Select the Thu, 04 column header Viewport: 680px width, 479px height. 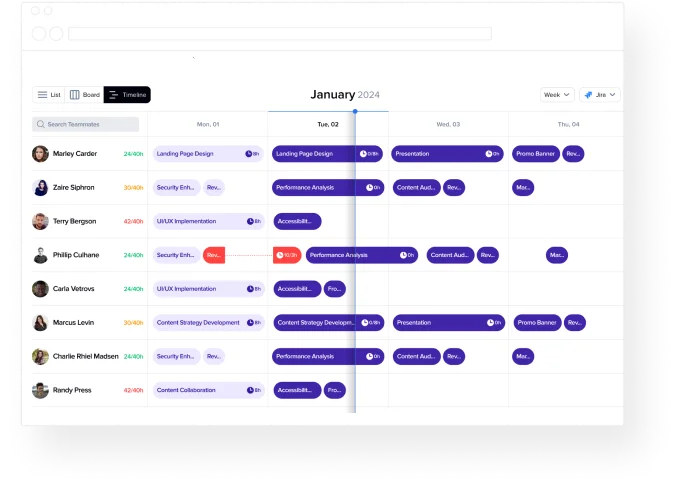[x=568, y=124]
